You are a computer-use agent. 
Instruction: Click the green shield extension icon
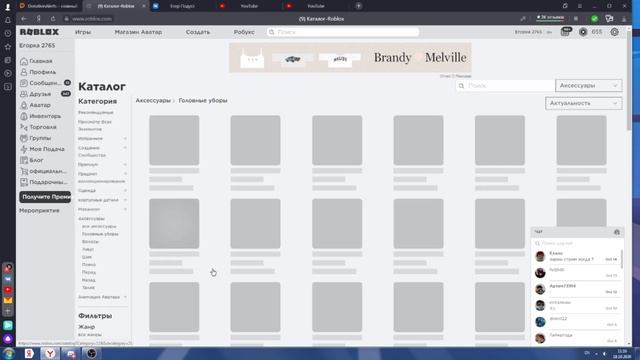pos(594,19)
